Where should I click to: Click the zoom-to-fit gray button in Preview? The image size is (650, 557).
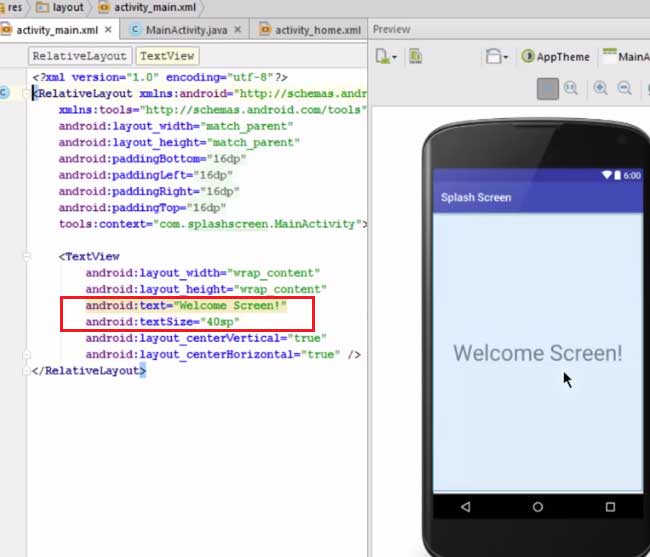coord(548,89)
